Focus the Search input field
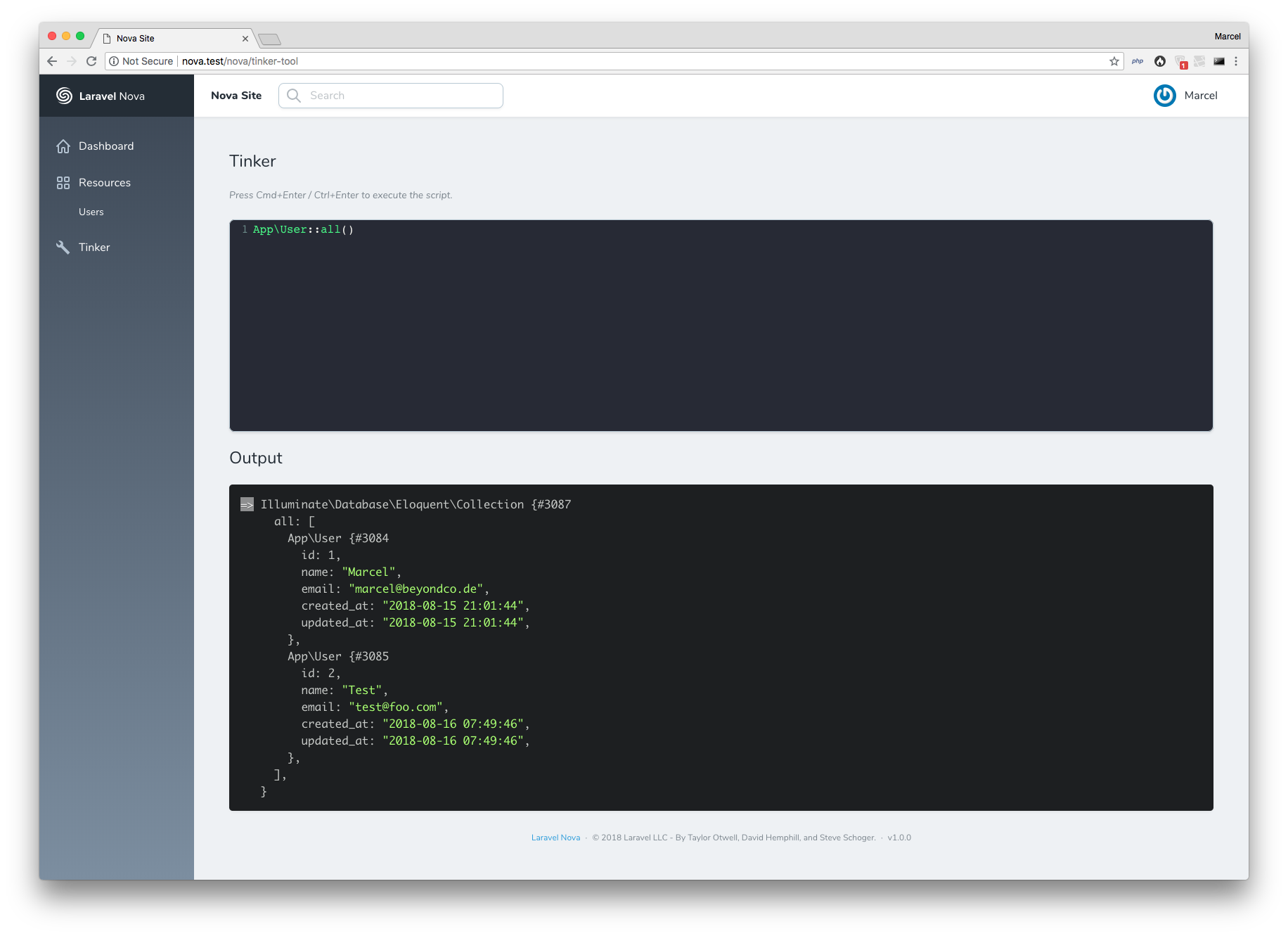The image size is (1288, 936). tap(391, 96)
